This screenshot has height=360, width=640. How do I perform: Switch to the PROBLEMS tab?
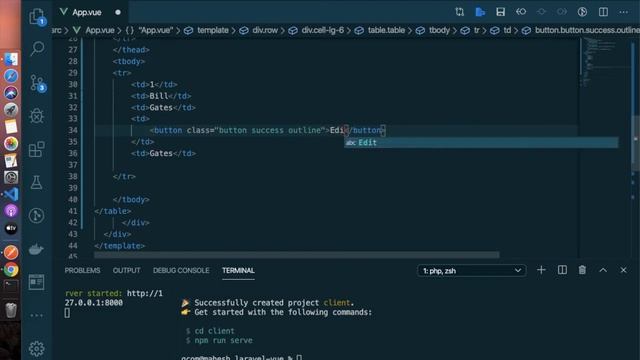(82, 270)
